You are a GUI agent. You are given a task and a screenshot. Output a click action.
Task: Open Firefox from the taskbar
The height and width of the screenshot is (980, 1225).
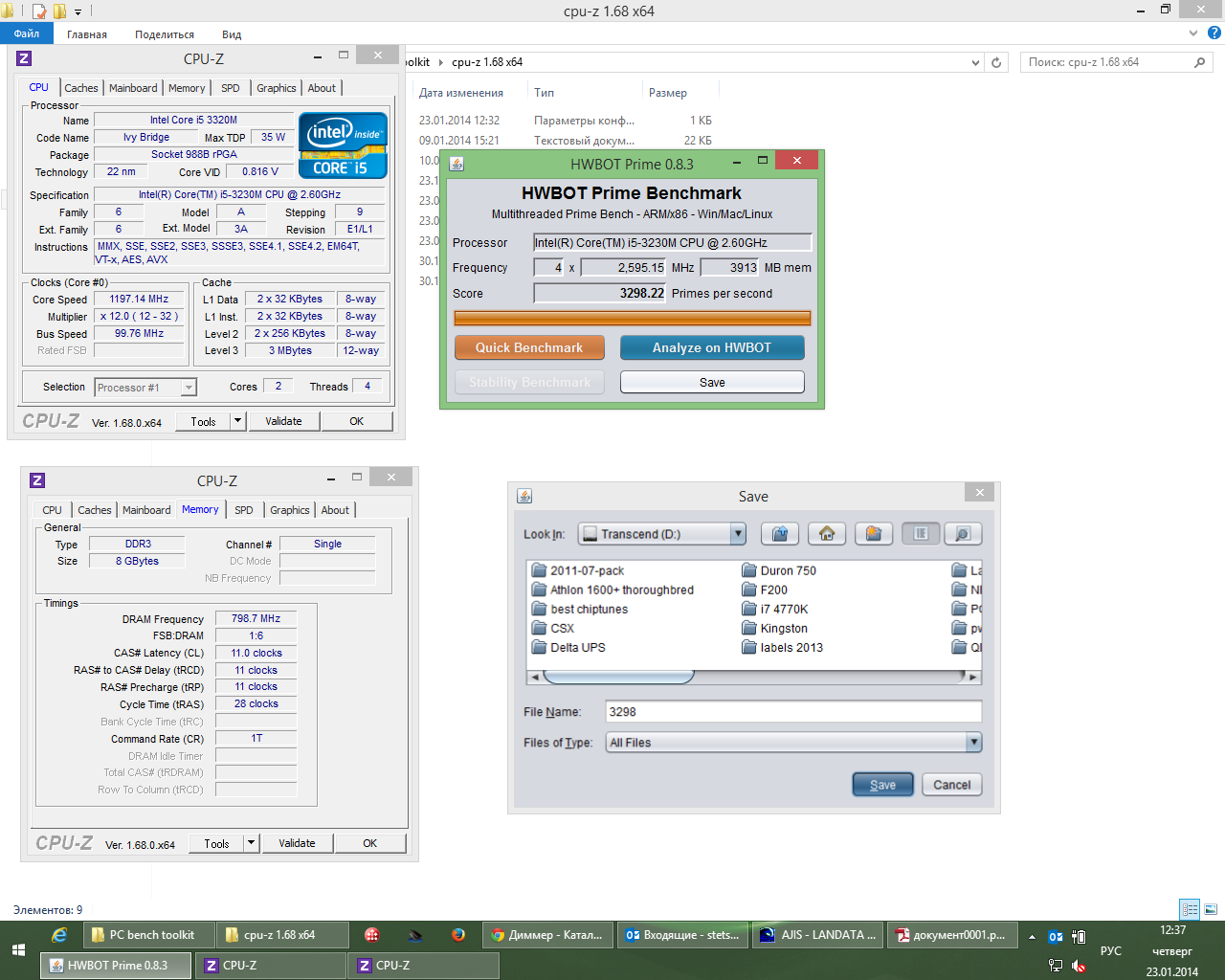458,935
